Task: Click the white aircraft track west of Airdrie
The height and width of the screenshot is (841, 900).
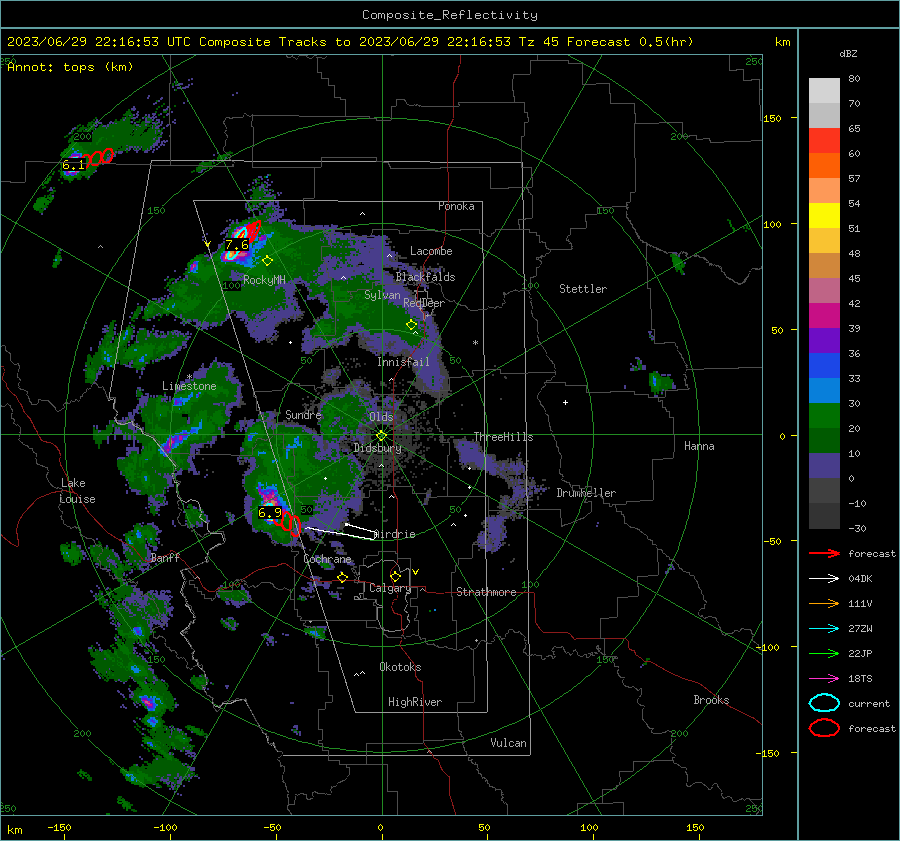Action: (340, 532)
